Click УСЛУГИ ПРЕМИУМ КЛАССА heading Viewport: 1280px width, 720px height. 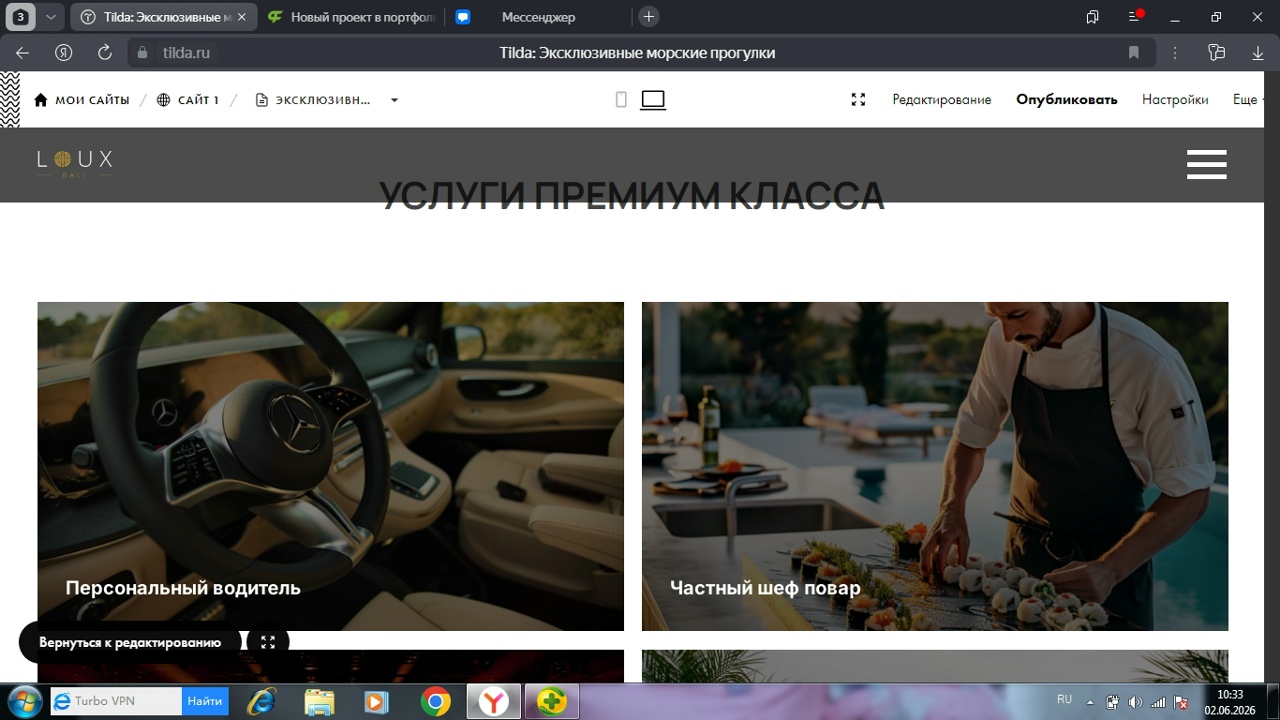[x=632, y=197]
